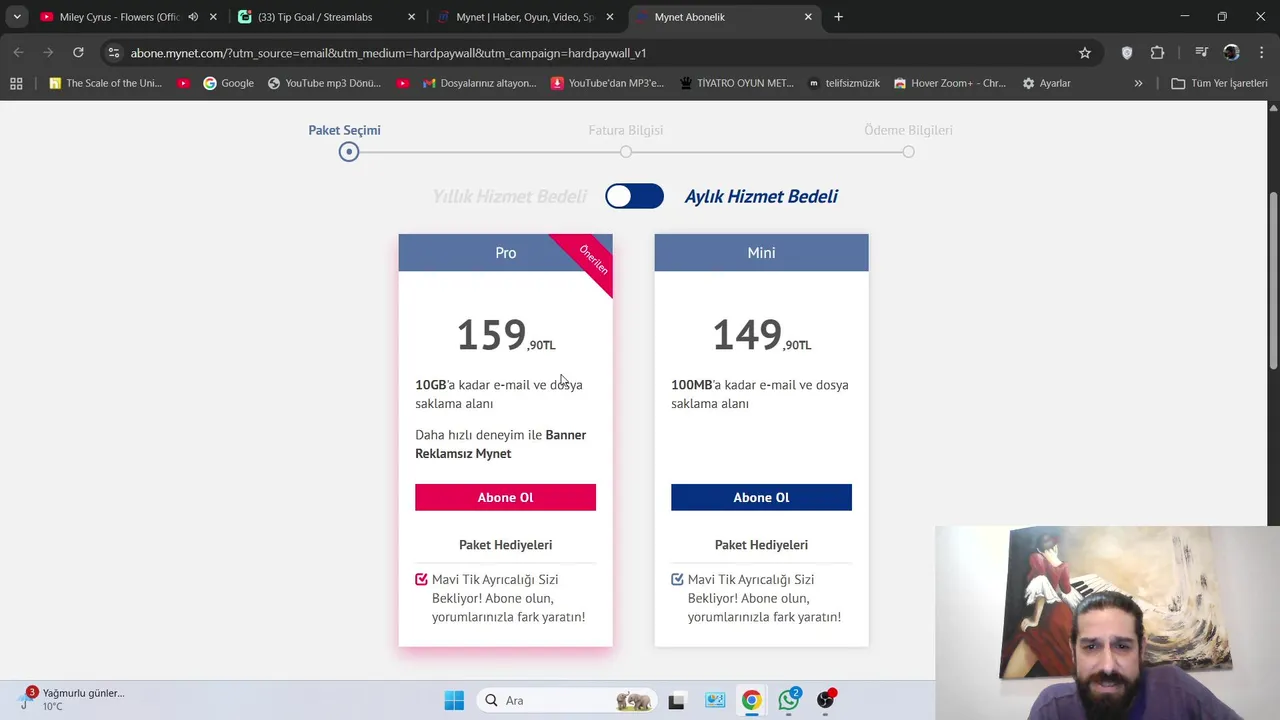Open the picture-monitor app in the taskbar
Screen dimensions: 1280x720
715,701
